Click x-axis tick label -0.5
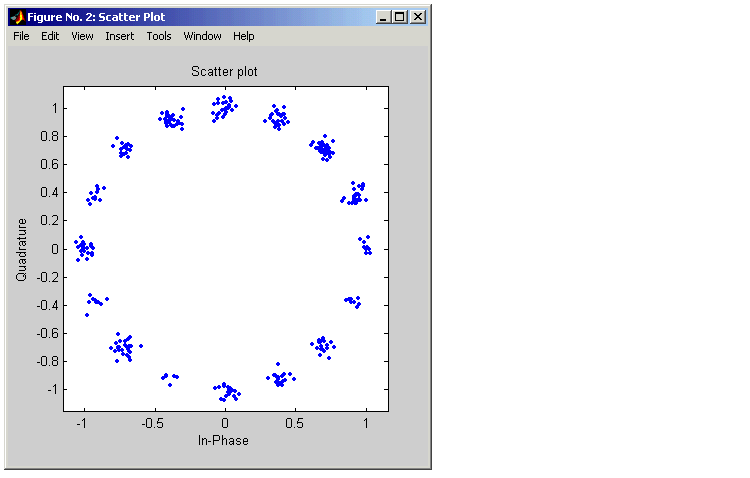750x478 pixels. [x=153, y=423]
